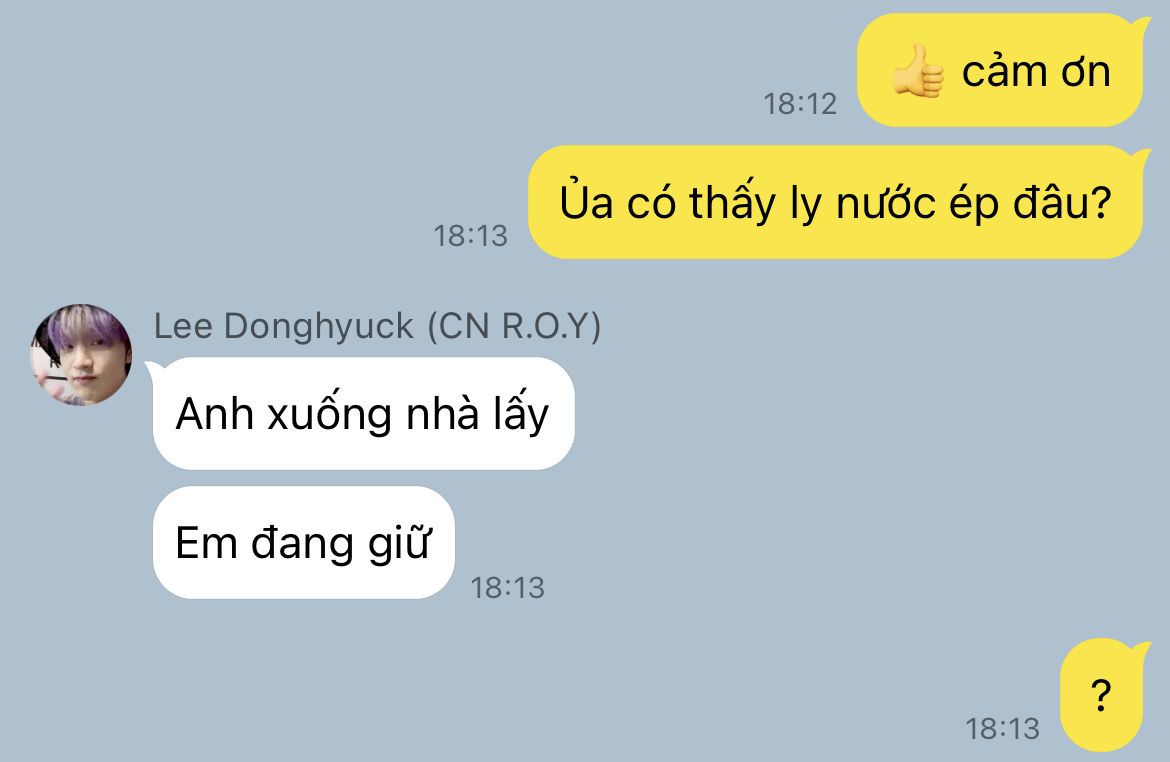Click the word "Anh" in the white bubble

click(x=214, y=413)
